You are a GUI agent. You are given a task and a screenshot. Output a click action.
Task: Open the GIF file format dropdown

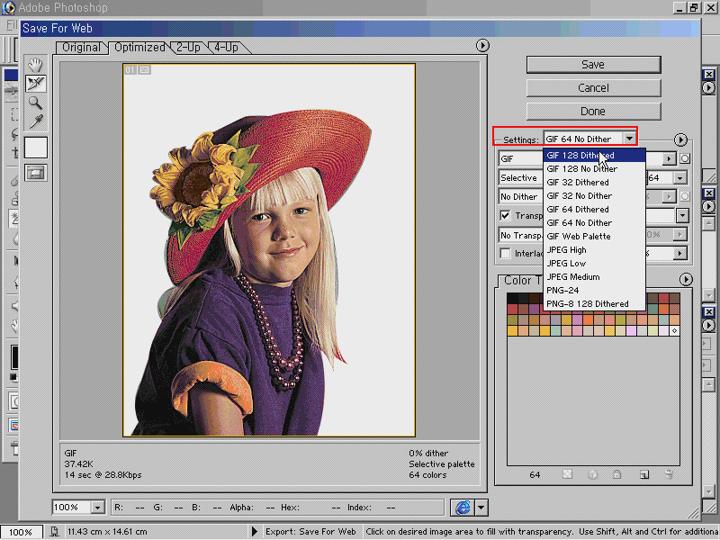point(521,159)
